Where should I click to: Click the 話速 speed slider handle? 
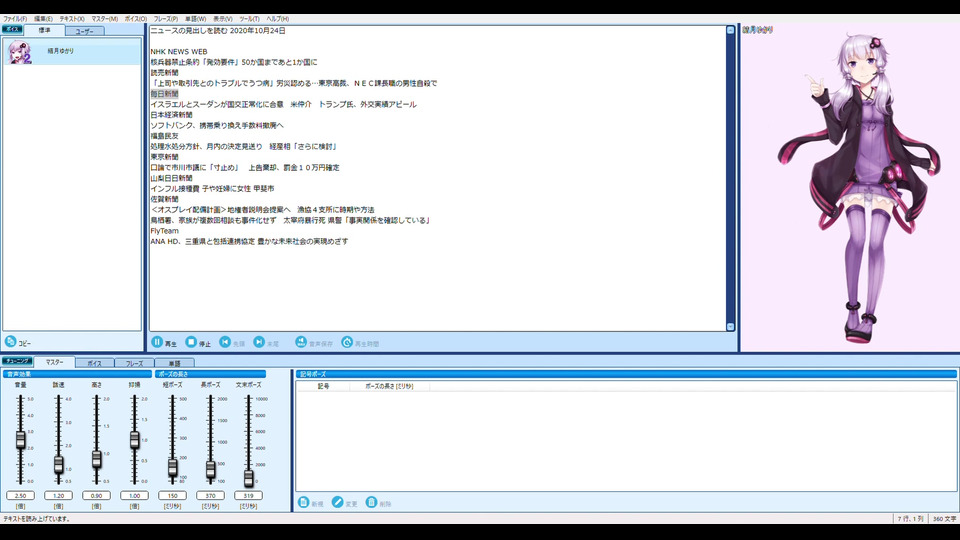pos(59,465)
